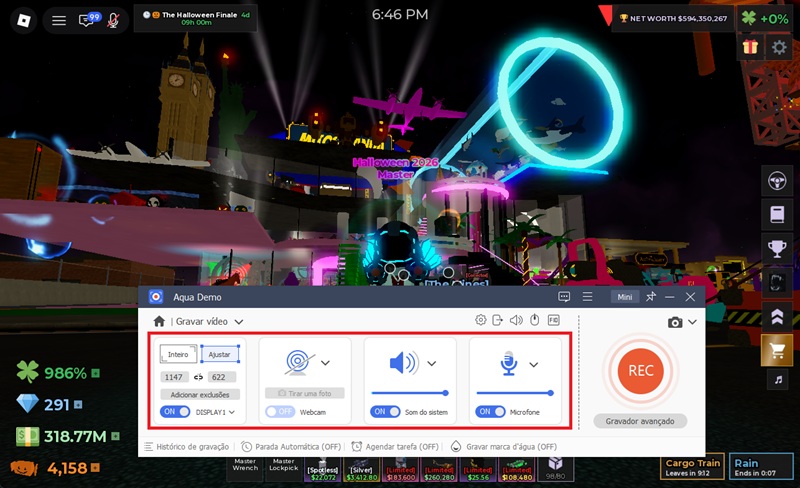Expand the microphone device dropdown arrow
800x488 pixels.
pyautogui.click(x=534, y=364)
